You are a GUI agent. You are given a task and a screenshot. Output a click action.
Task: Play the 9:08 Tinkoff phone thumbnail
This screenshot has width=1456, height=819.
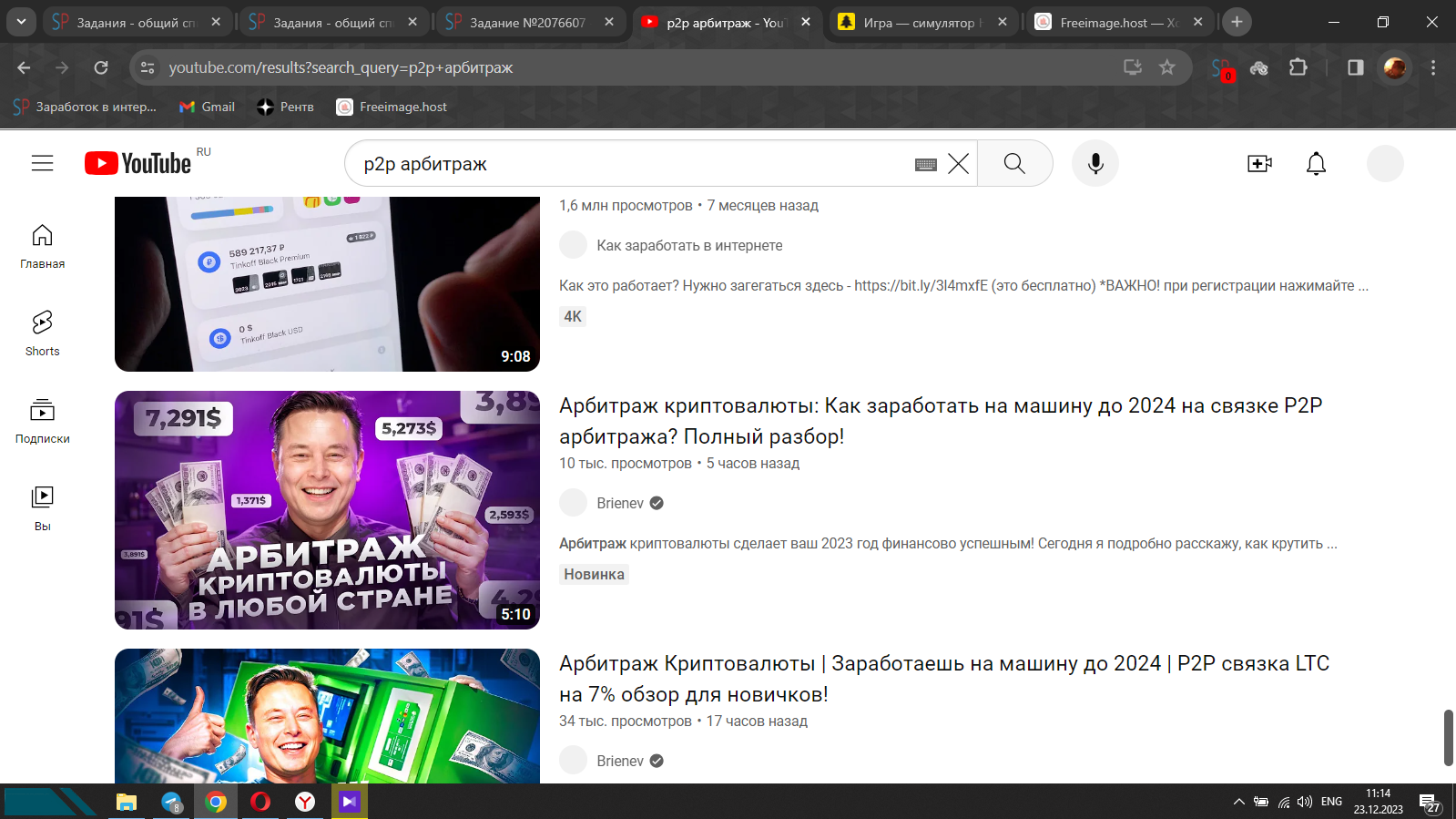point(327,283)
